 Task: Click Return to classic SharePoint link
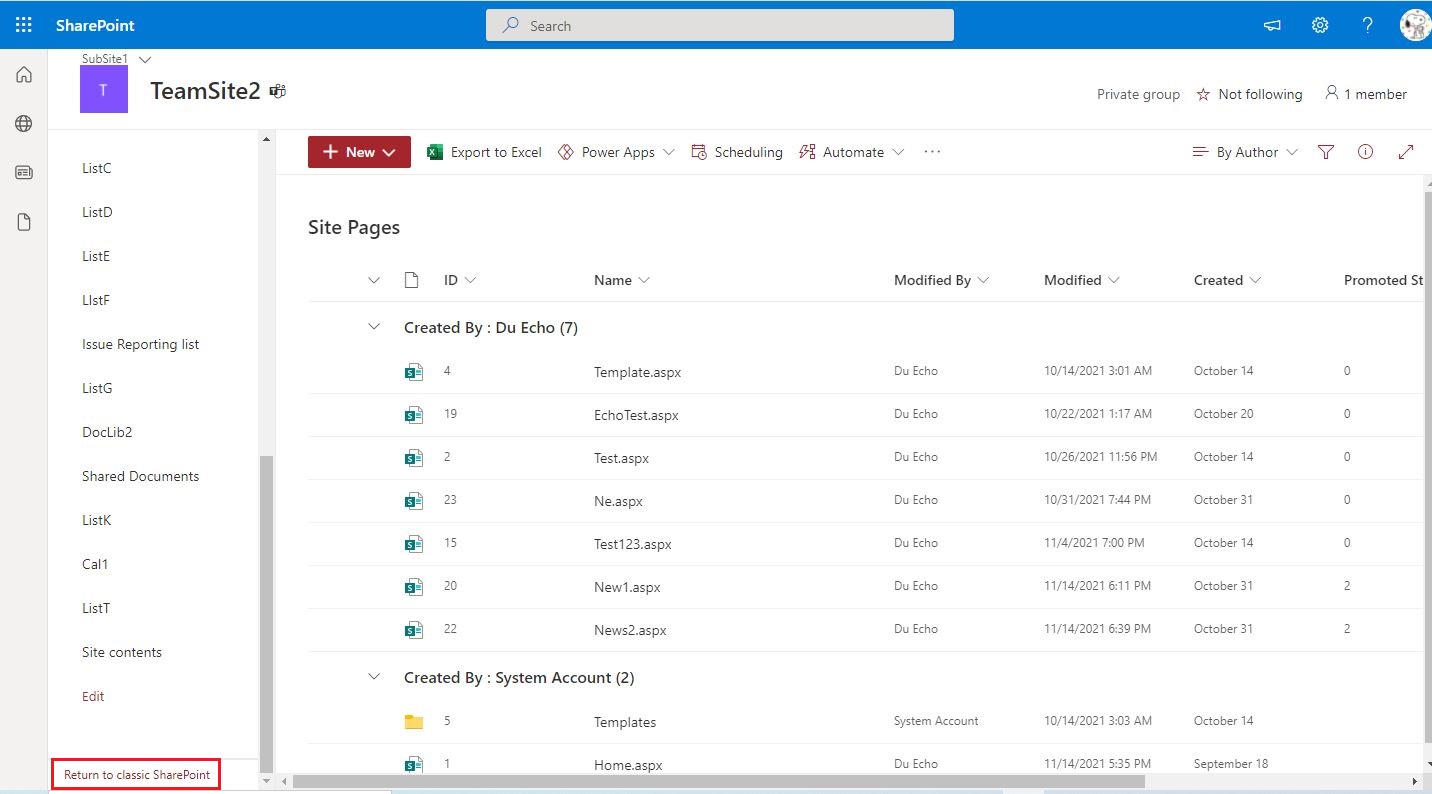coord(137,775)
